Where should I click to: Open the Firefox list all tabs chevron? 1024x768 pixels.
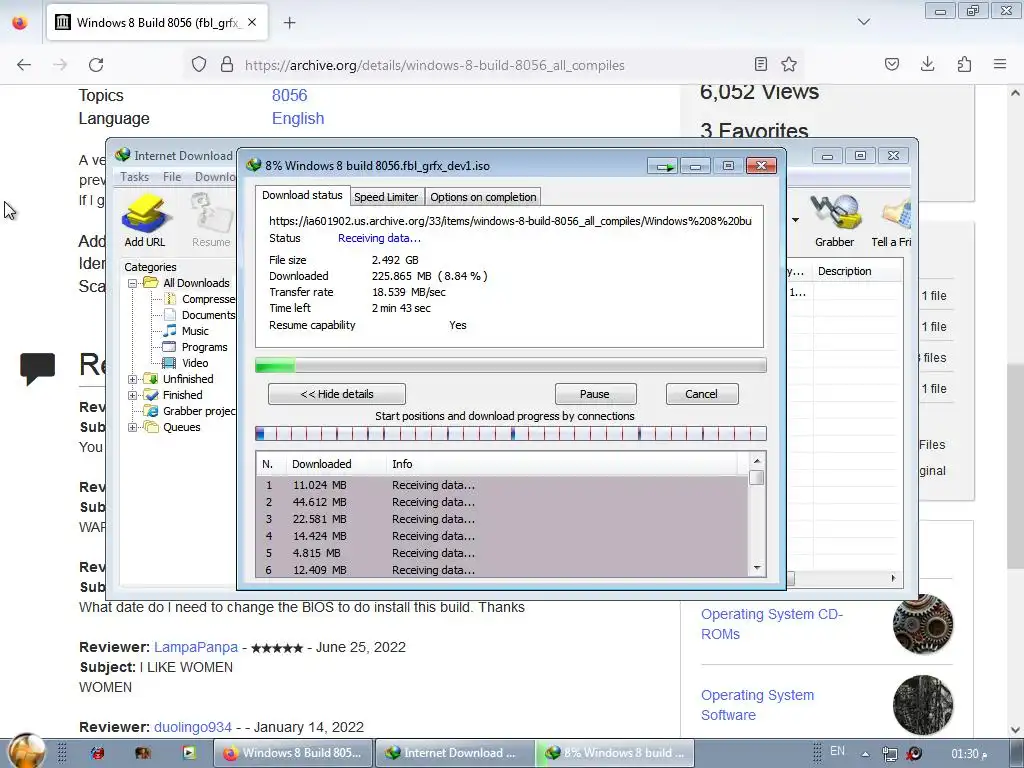[863, 22]
